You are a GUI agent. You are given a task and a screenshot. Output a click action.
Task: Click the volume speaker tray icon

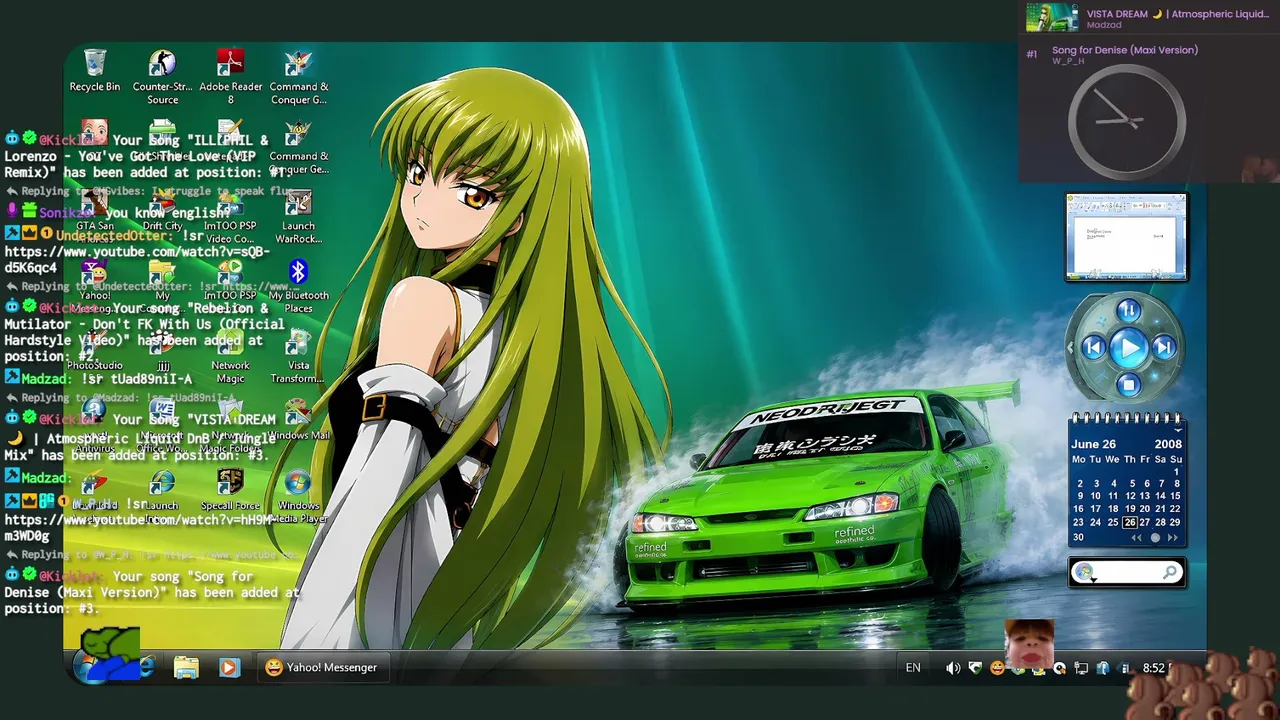coord(953,668)
